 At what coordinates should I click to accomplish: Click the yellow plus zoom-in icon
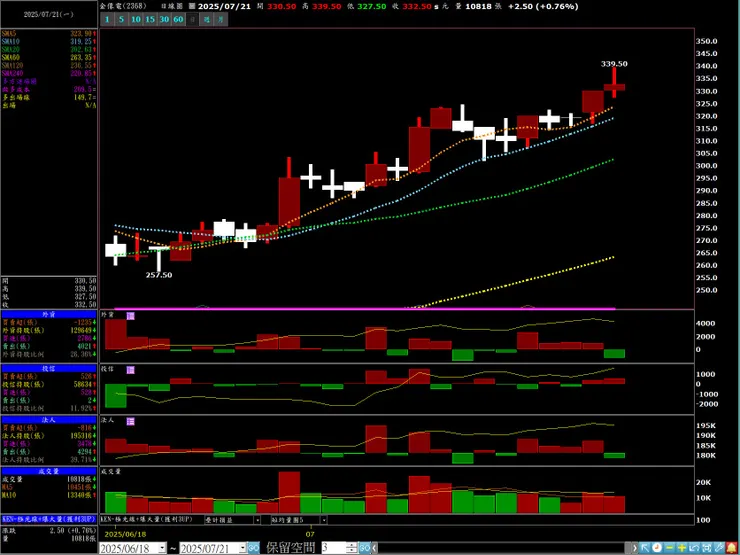coord(682,548)
